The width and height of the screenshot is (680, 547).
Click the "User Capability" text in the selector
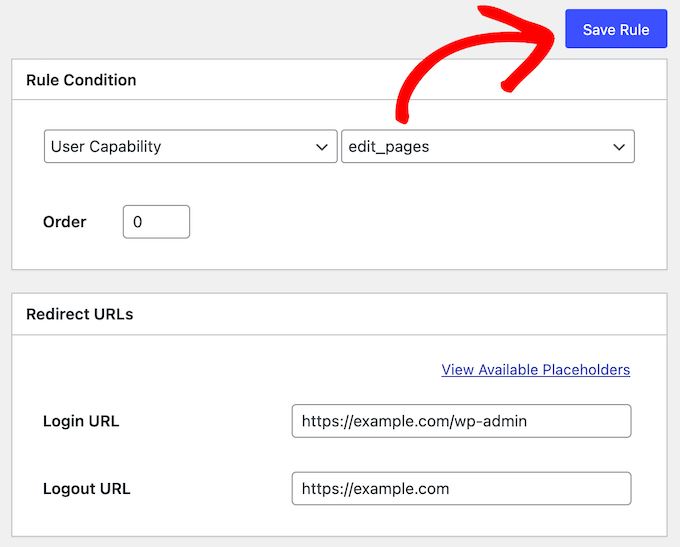(x=106, y=146)
